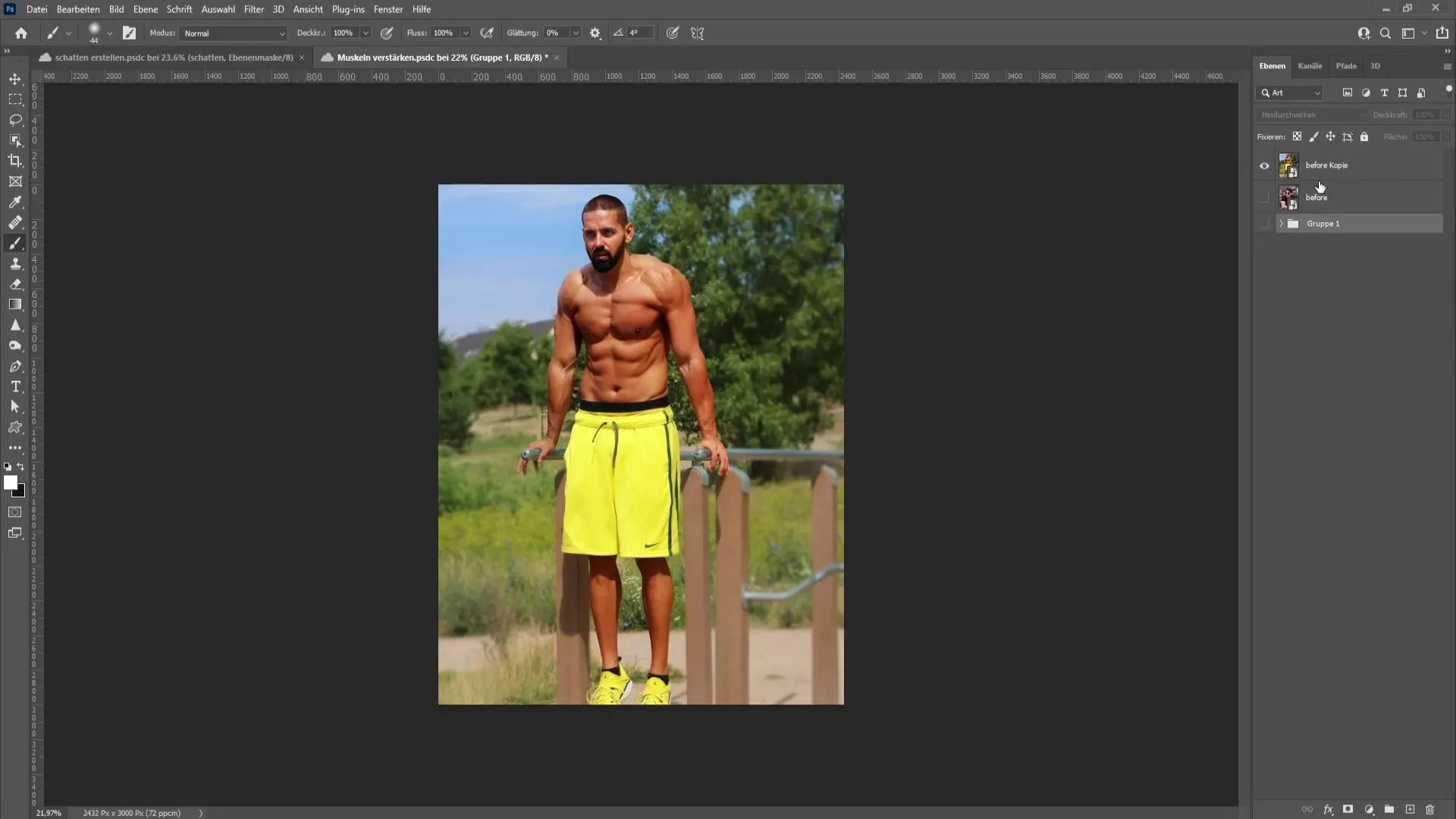Select the Healing Brush tool
This screenshot has height=819, width=1456.
[15, 222]
